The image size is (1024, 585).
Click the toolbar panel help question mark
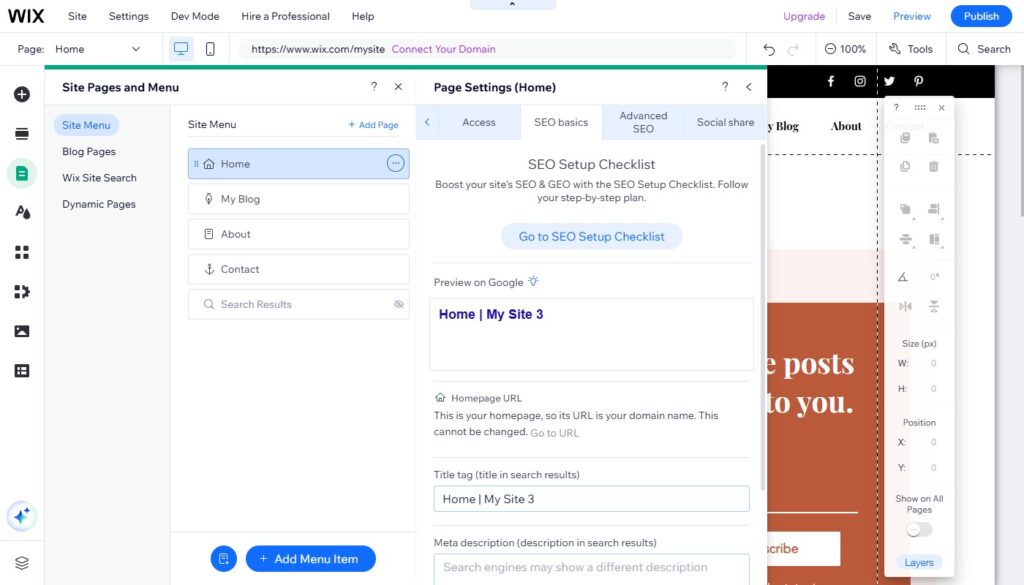pyautogui.click(x=896, y=107)
